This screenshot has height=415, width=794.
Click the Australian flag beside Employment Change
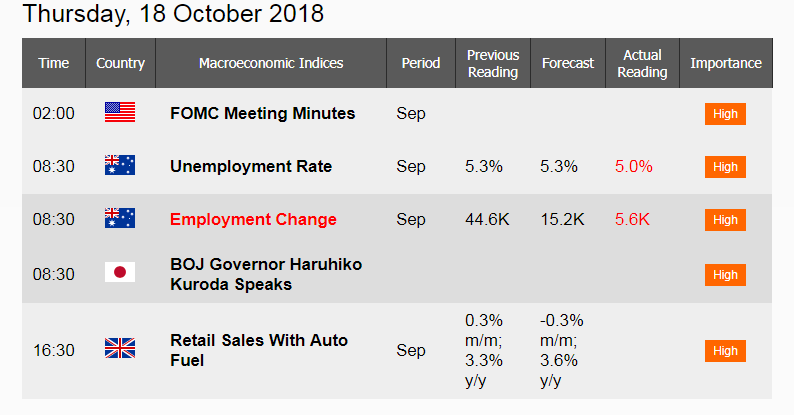120,218
